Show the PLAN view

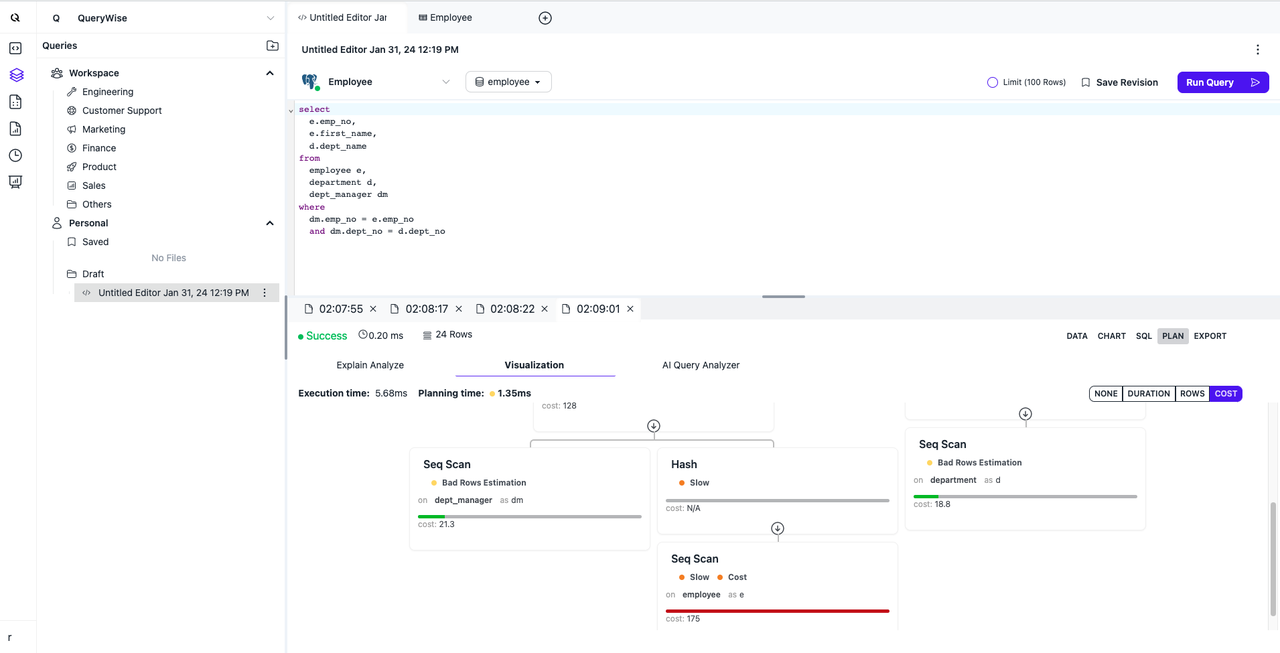pyautogui.click(x=1173, y=336)
